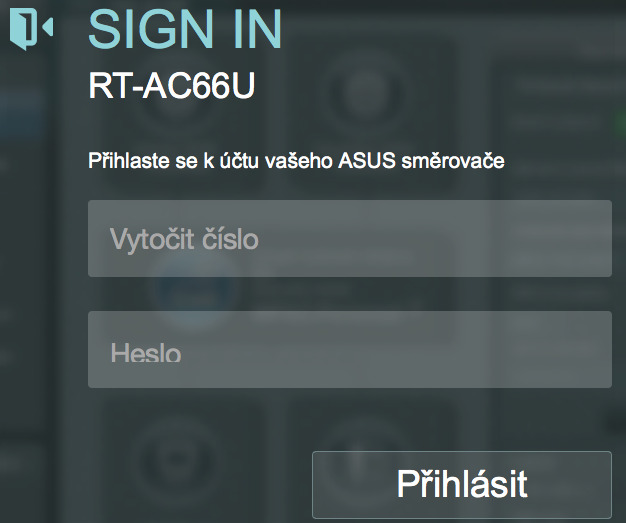Click into the Heslo password field
This screenshot has height=523, width=626.
click(349, 349)
